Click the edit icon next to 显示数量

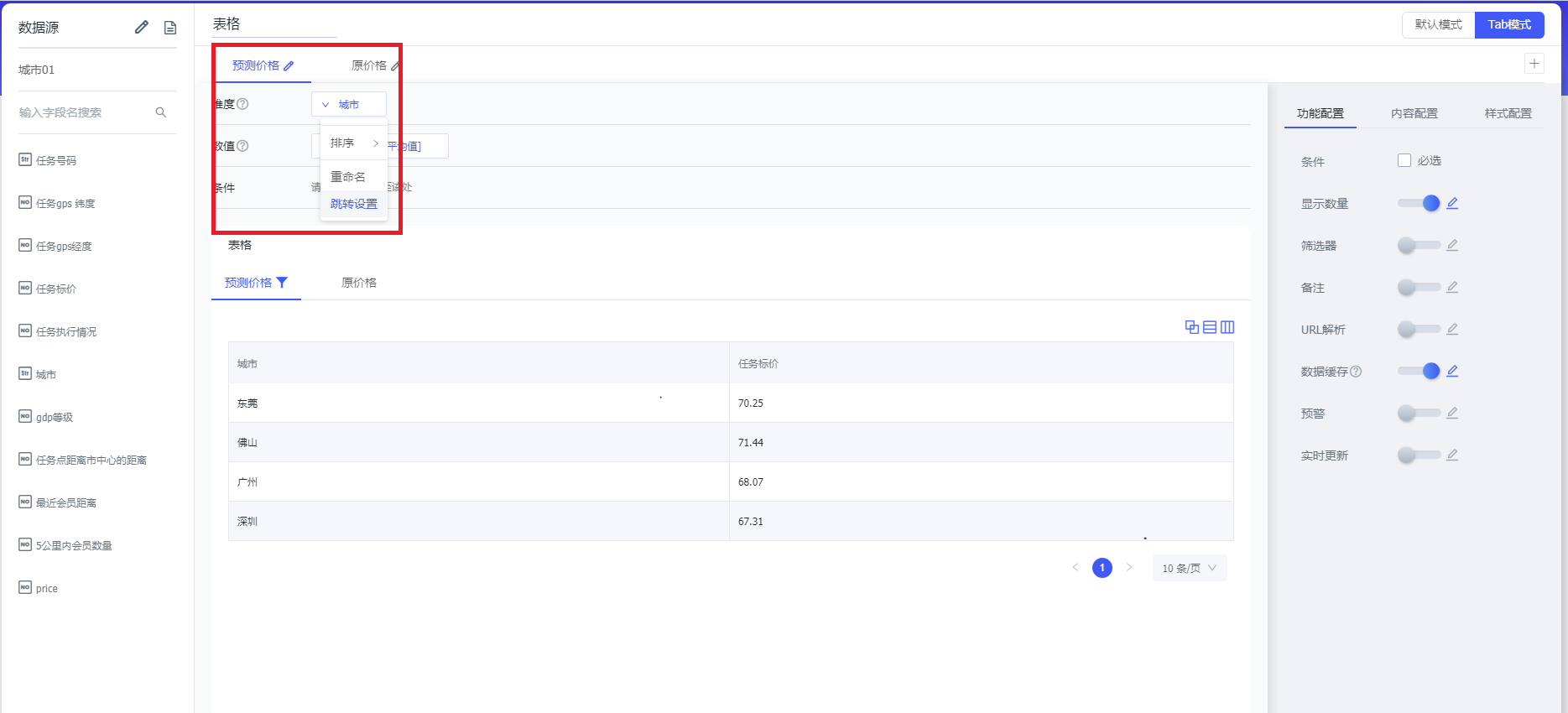pos(1452,203)
